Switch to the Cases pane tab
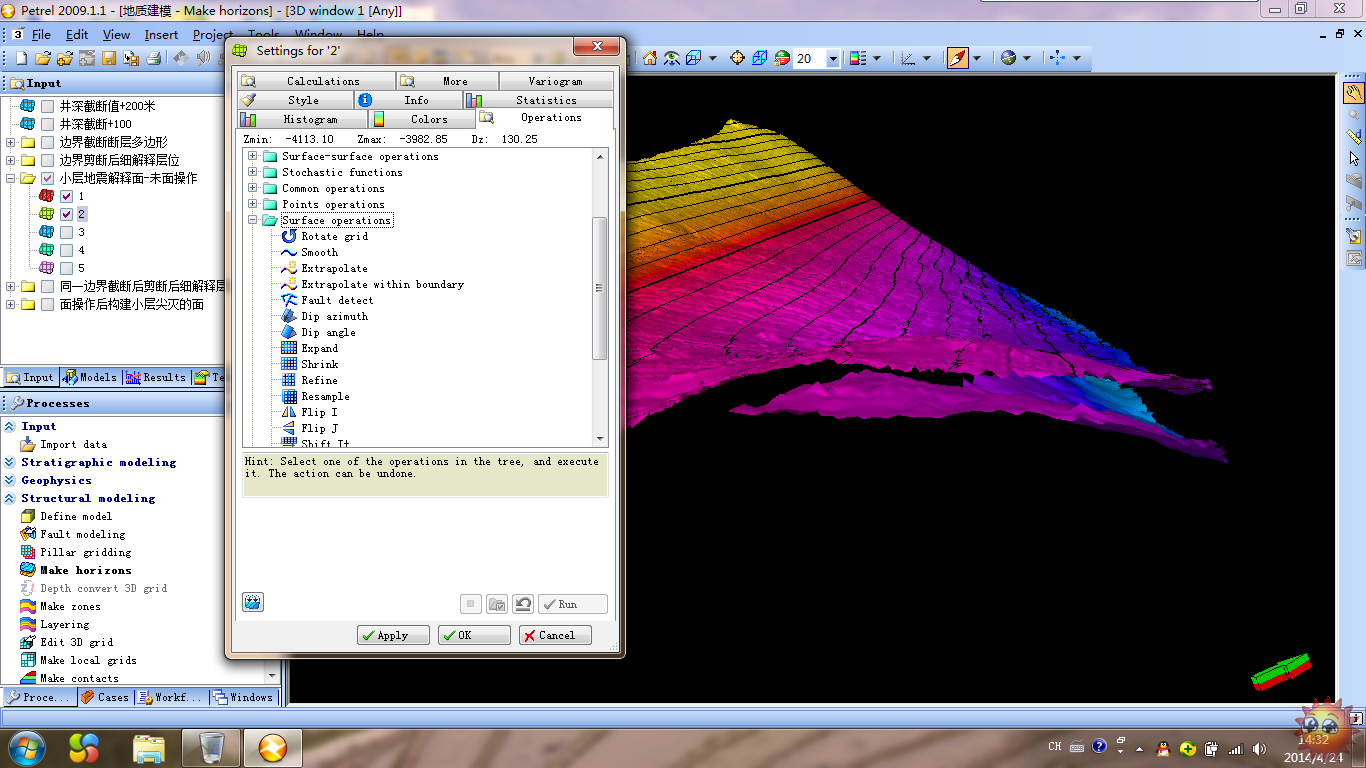This screenshot has height=768, width=1366. click(105, 697)
